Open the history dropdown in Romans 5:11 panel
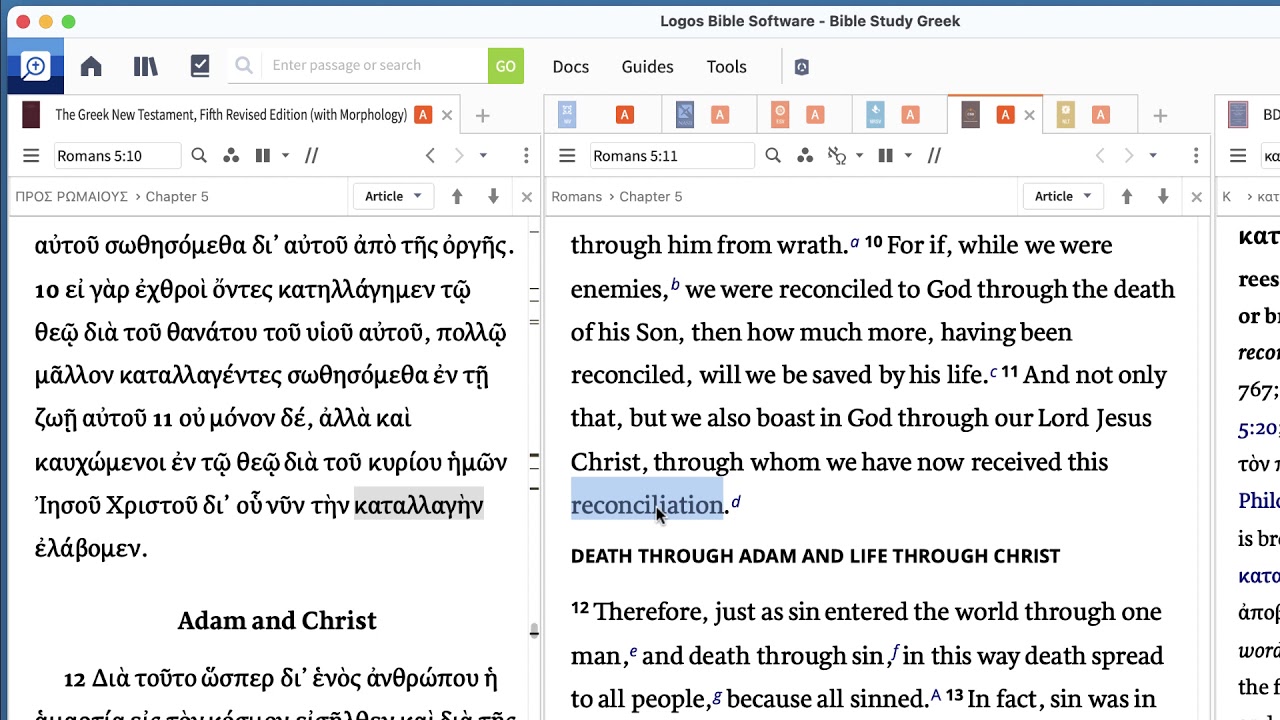The height and width of the screenshot is (720, 1280). pyautogui.click(x=1153, y=156)
